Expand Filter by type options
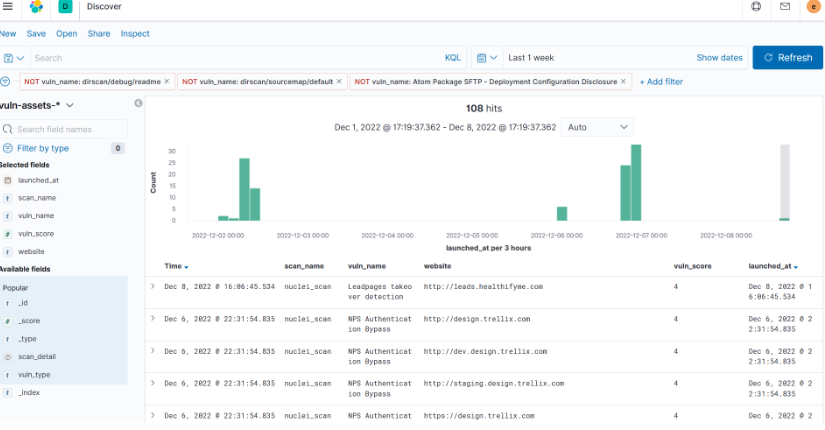This screenshot has height=430, width=825. click(x=43, y=148)
